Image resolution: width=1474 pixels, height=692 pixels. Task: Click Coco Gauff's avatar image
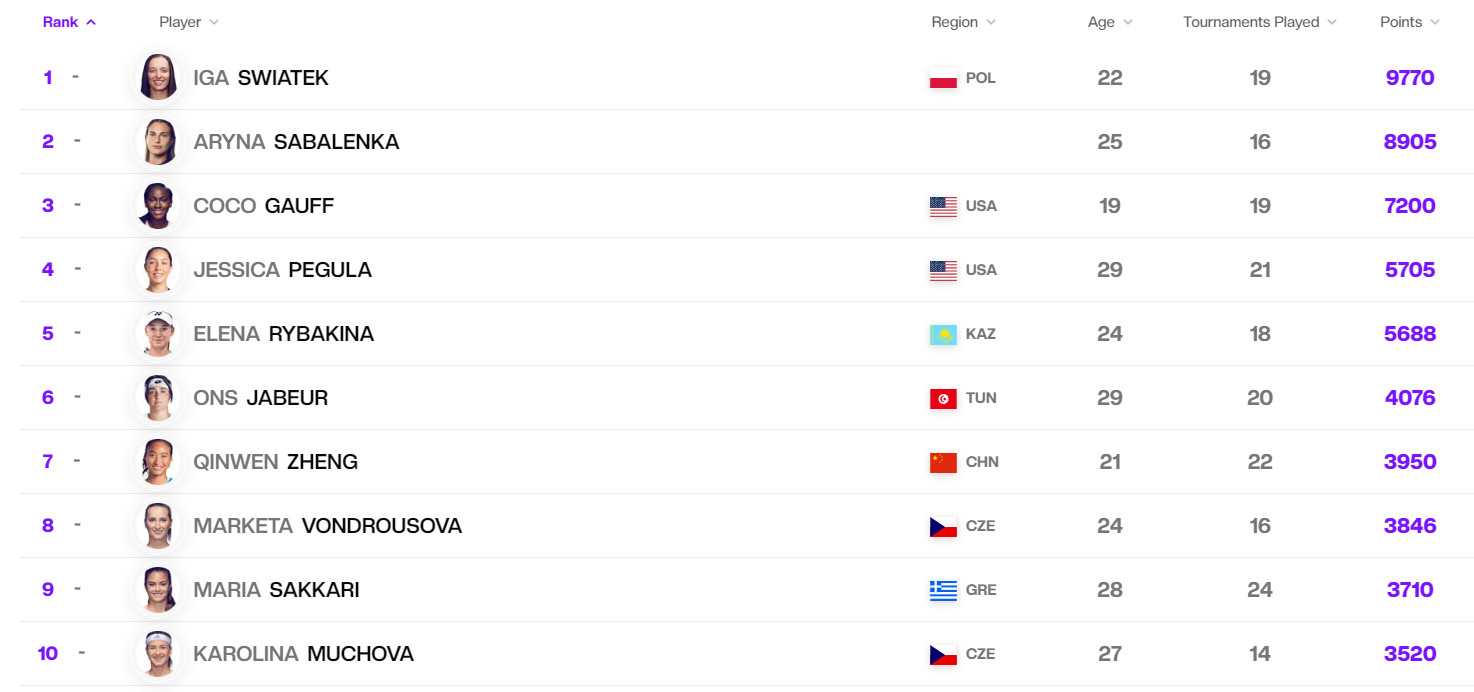[159, 206]
